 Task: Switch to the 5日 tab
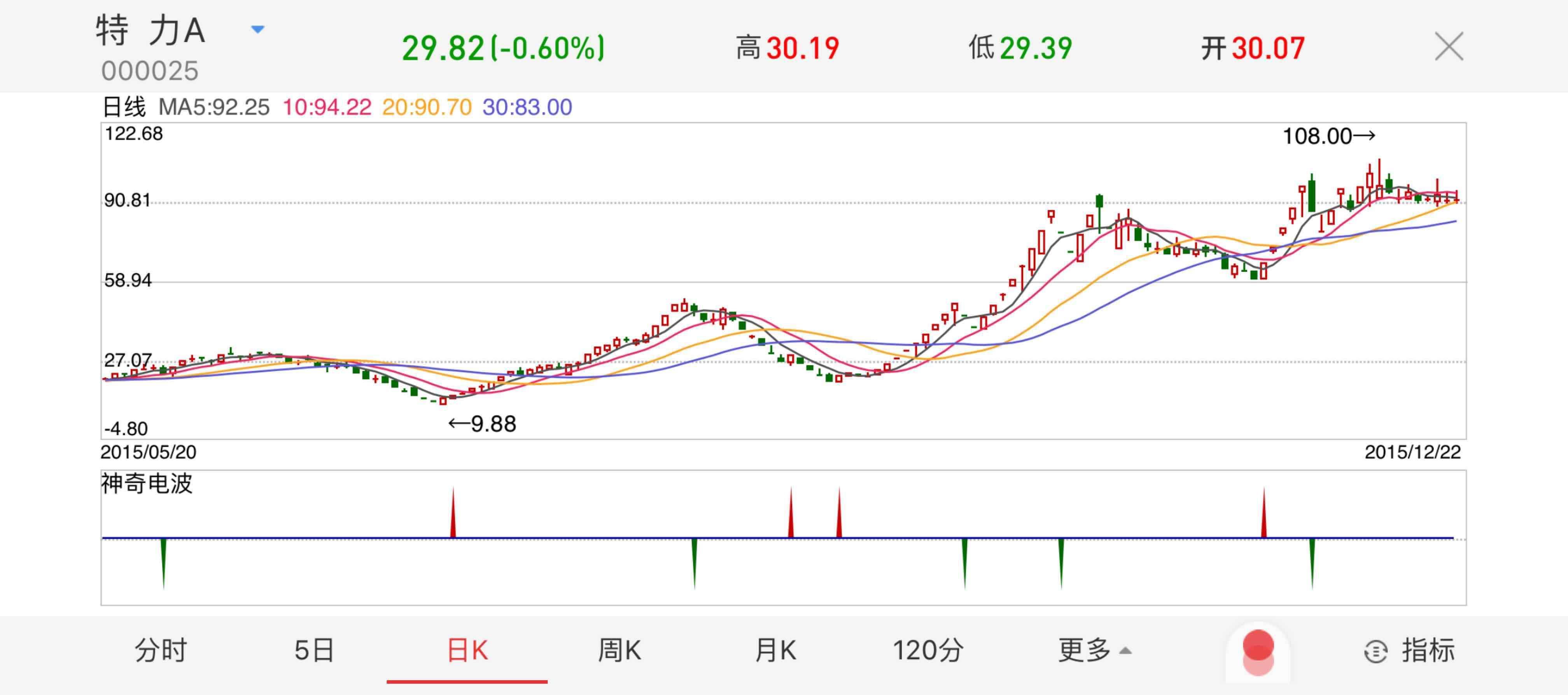click(314, 650)
